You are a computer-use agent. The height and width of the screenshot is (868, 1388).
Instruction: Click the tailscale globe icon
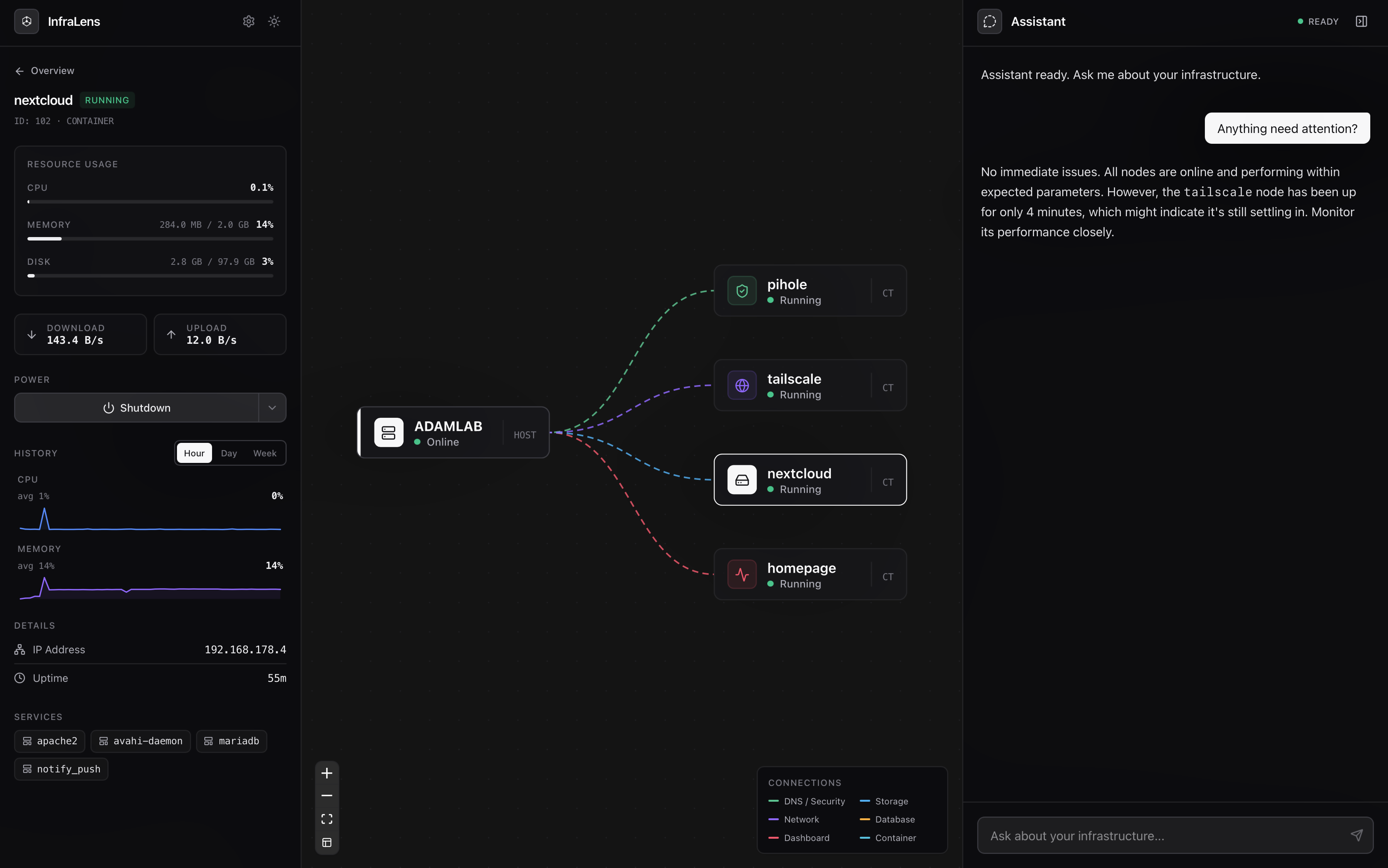coord(742,385)
